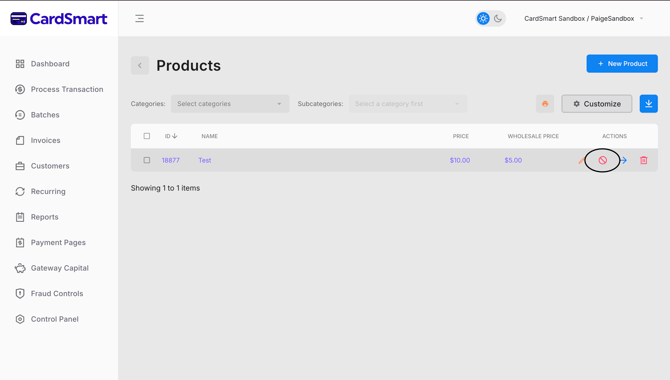Switch to light mode sun icon
Screen dimensions: 670x380
pyautogui.click(x=483, y=18)
